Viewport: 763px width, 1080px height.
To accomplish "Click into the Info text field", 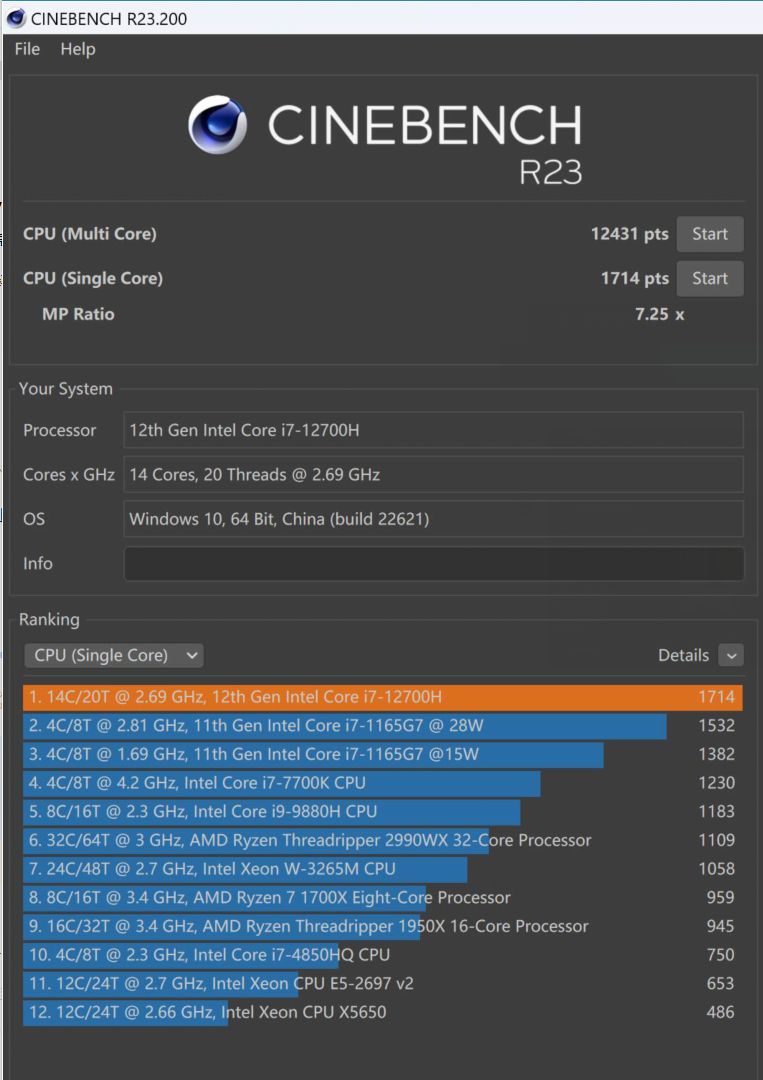I will [433, 563].
